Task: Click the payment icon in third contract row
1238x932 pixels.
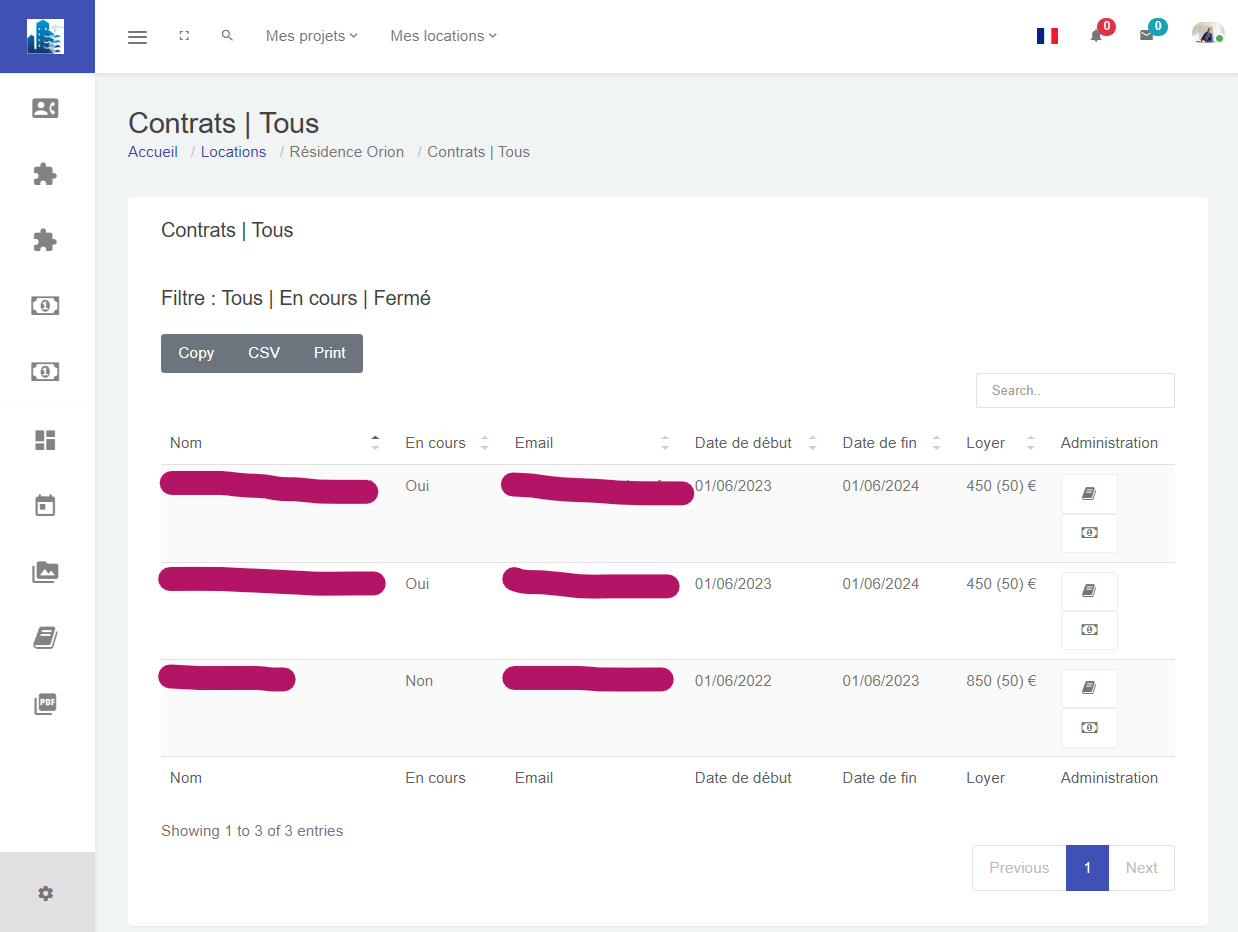Action: 1089,728
